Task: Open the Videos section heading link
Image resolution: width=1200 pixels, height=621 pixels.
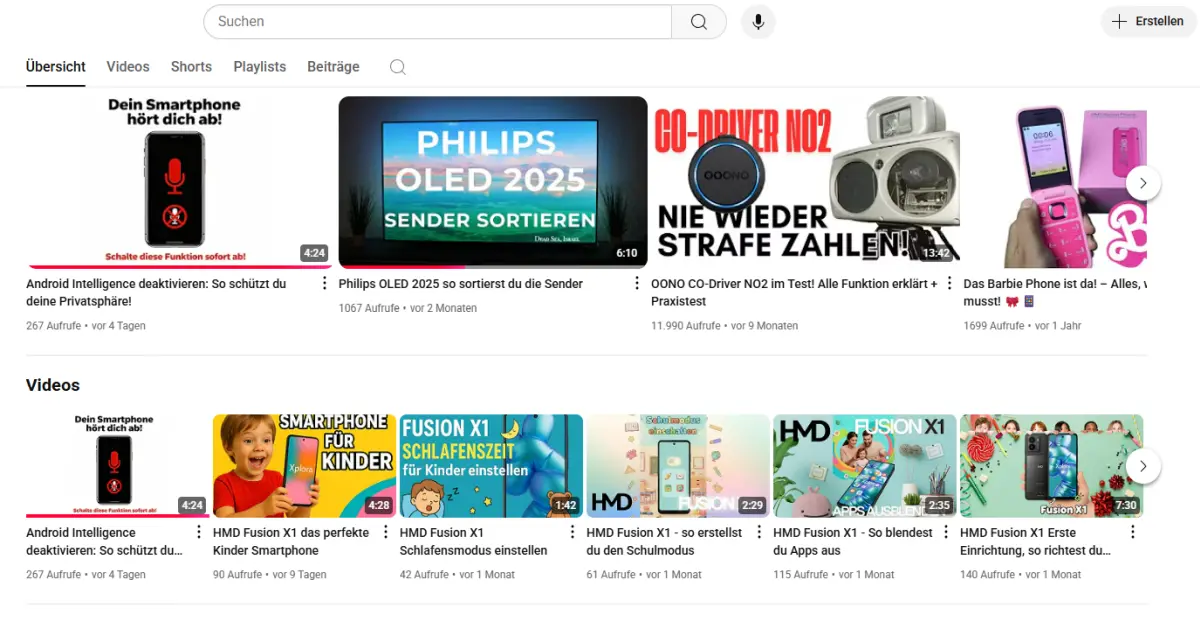Action: [x=53, y=385]
